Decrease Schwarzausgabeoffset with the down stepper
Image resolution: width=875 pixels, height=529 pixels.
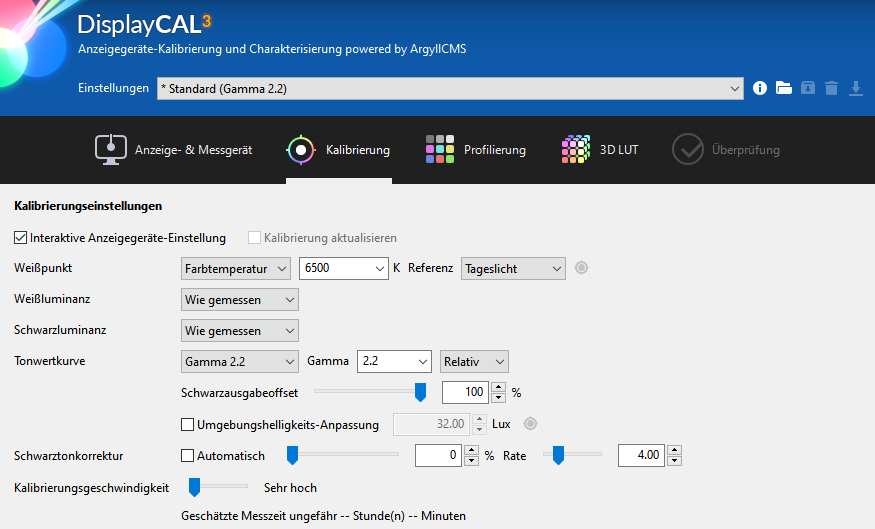[498, 398]
